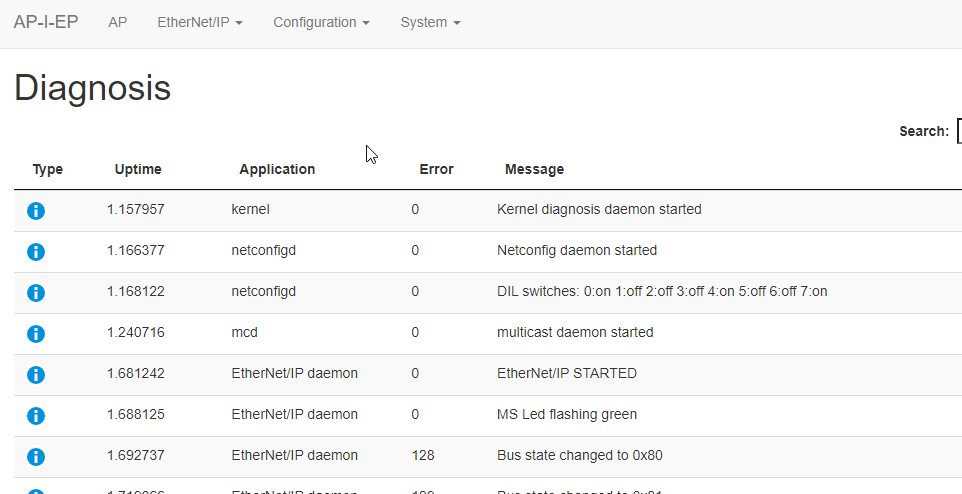Sort table by Uptime column

click(138, 169)
